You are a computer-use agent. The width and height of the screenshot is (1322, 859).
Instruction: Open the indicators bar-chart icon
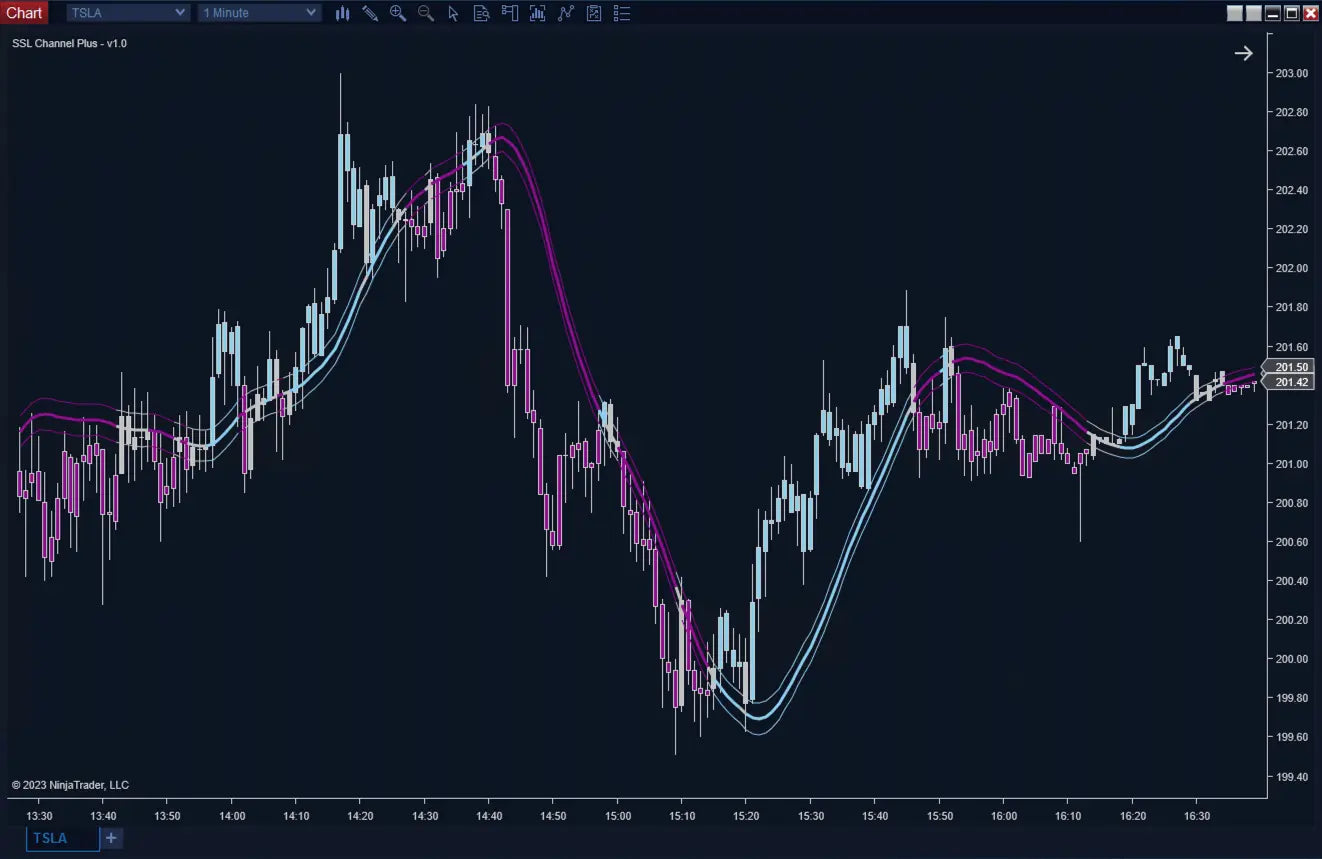538,13
